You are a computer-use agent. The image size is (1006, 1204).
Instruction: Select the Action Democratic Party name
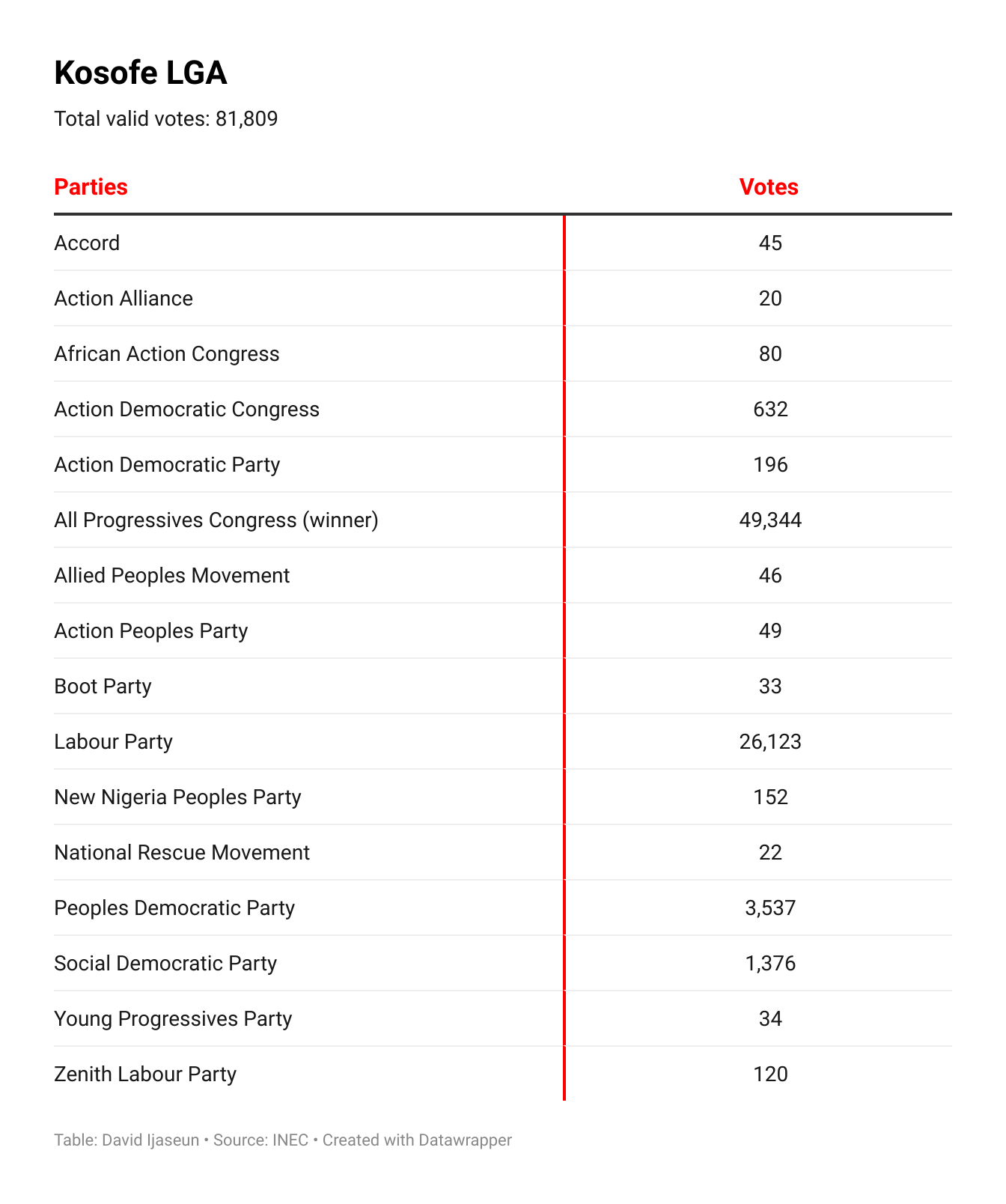tap(167, 464)
